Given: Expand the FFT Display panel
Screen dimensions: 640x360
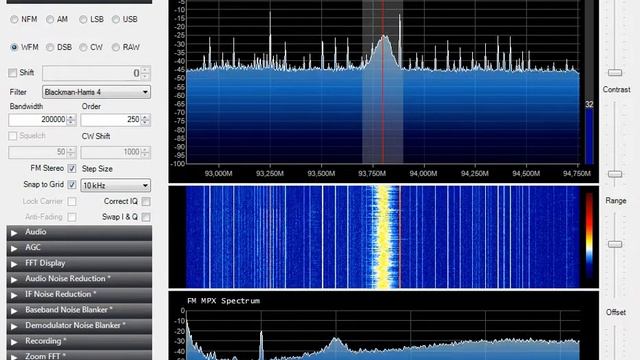Looking at the screenshot, I should pyautogui.click(x=79, y=263).
